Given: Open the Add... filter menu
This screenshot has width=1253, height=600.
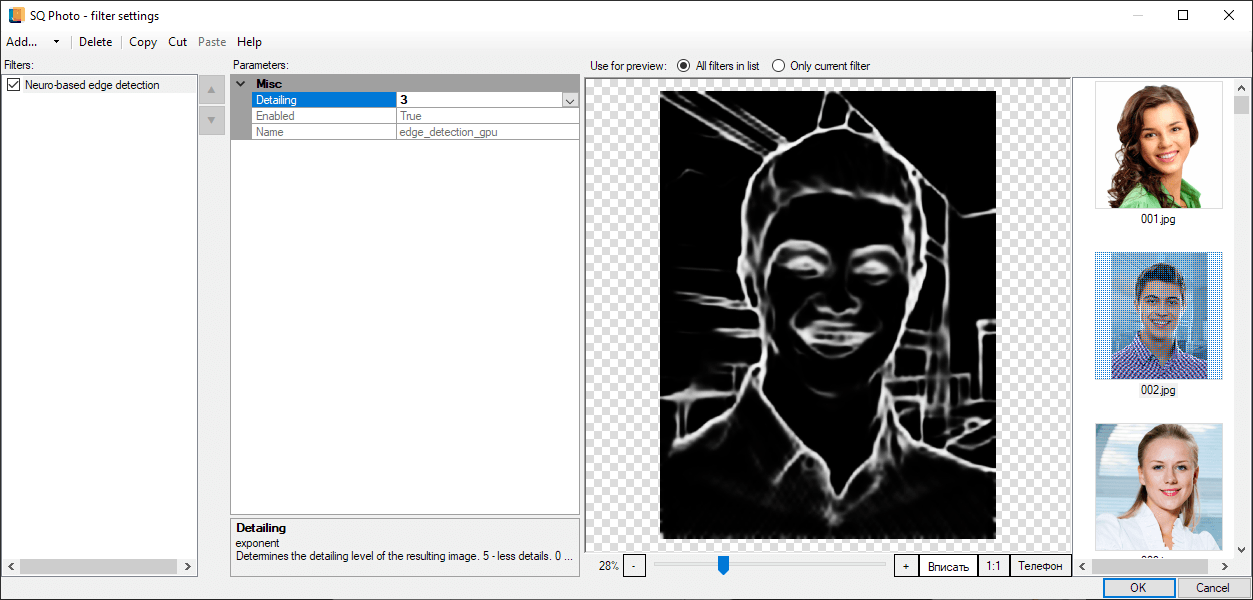Looking at the screenshot, I should (x=22, y=42).
